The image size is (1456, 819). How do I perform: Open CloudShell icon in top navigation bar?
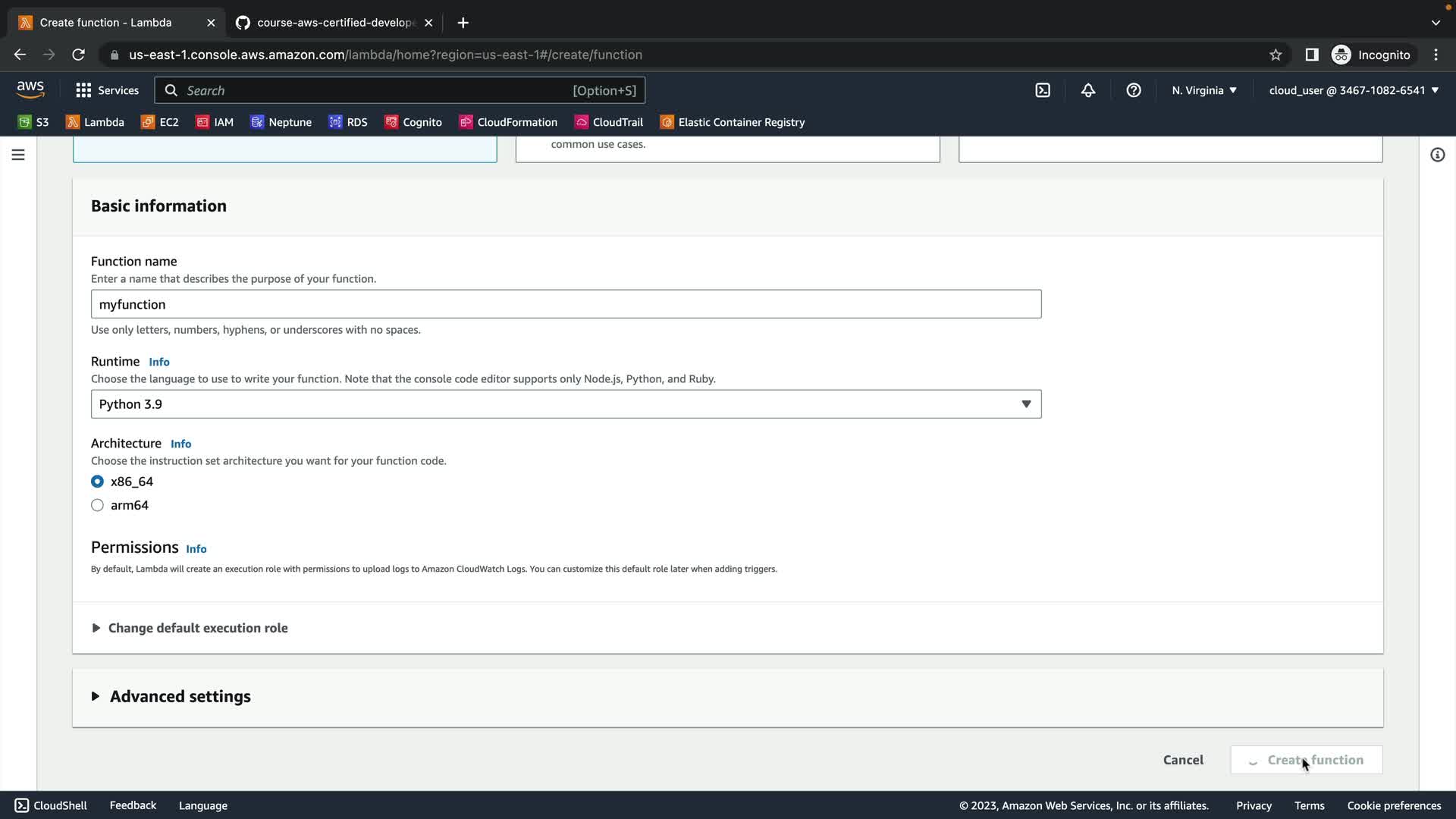point(1043,90)
